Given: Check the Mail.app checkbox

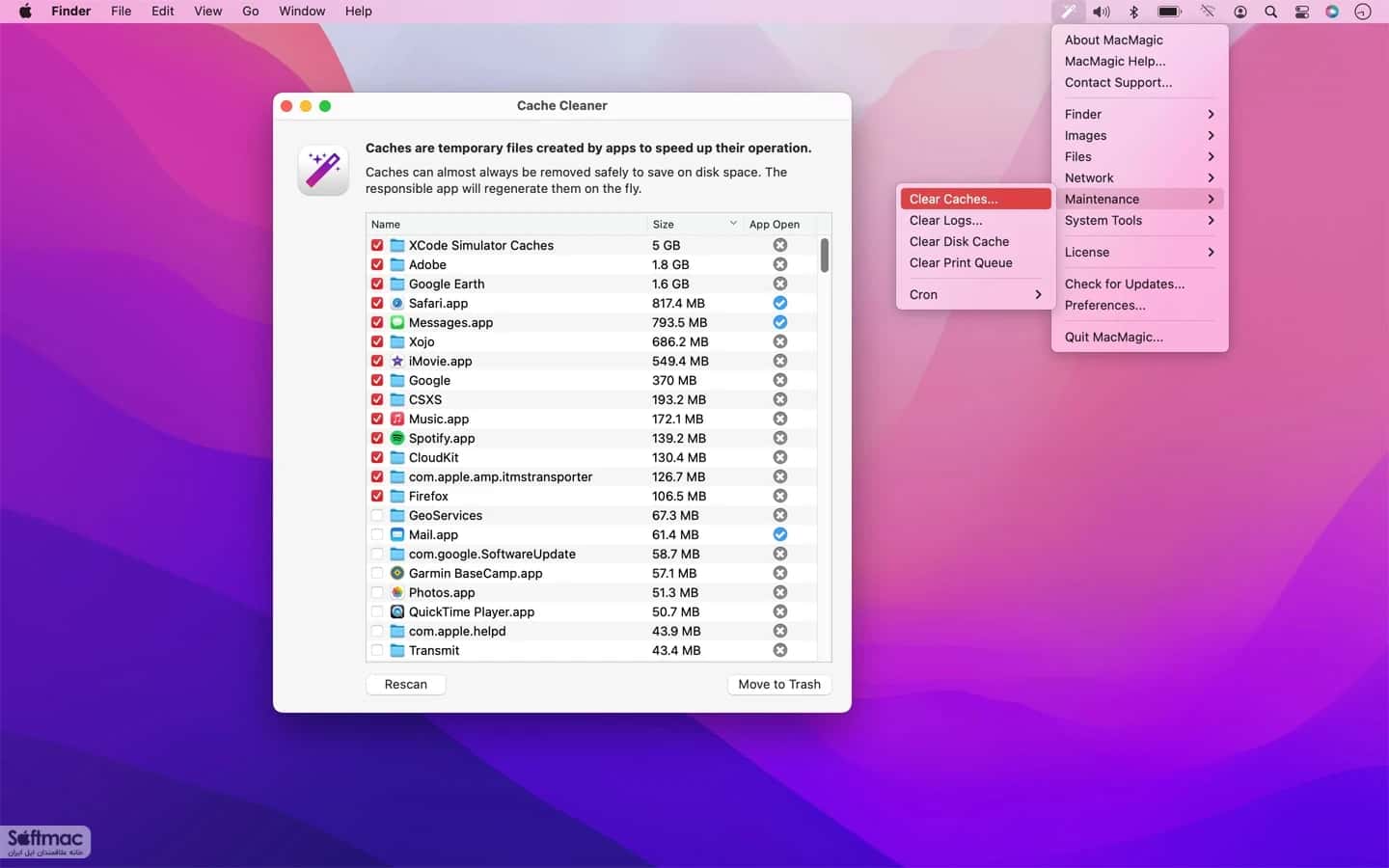Looking at the screenshot, I should click(x=377, y=534).
